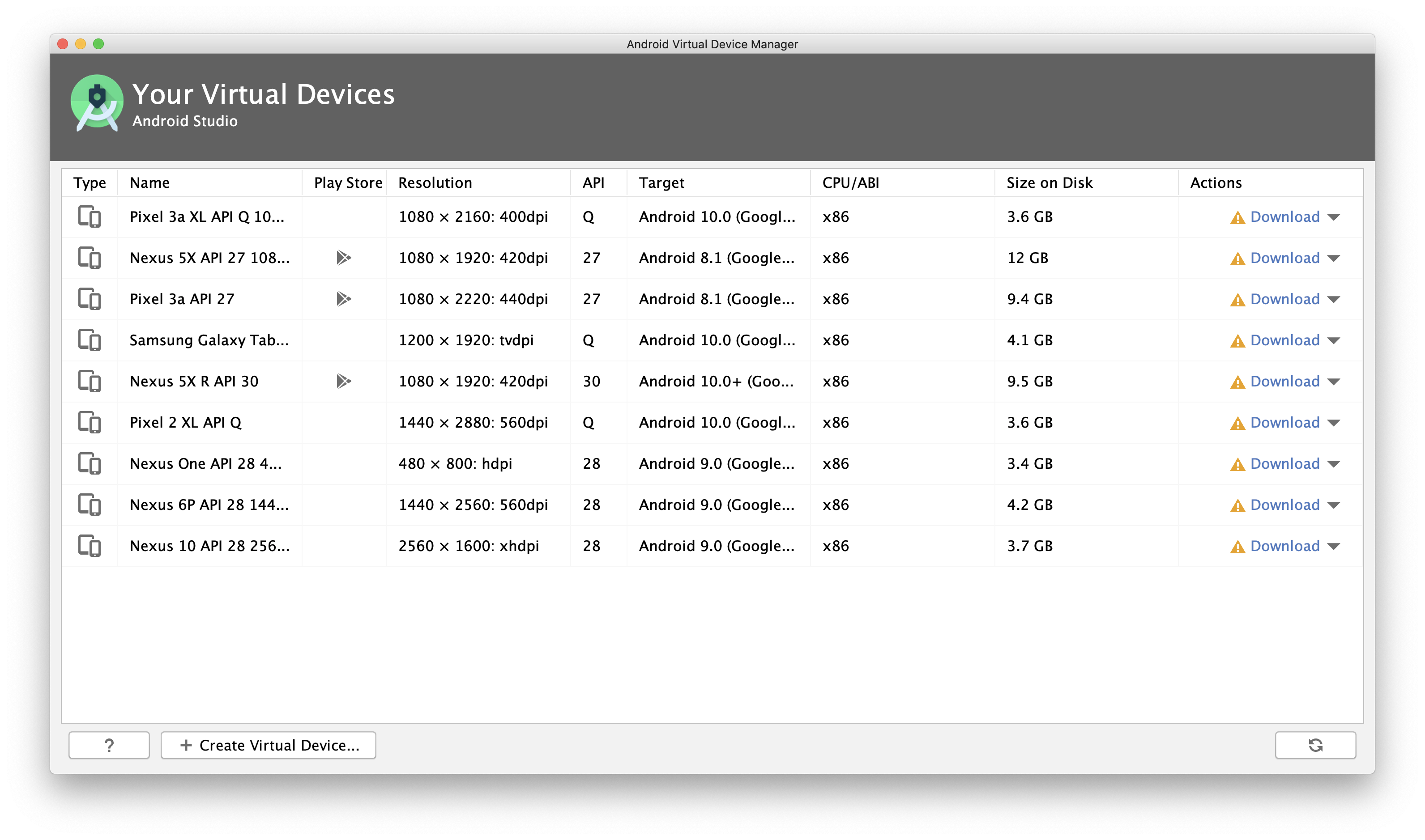Open help with the question mark button
This screenshot has height=840, width=1425.
pos(109,745)
